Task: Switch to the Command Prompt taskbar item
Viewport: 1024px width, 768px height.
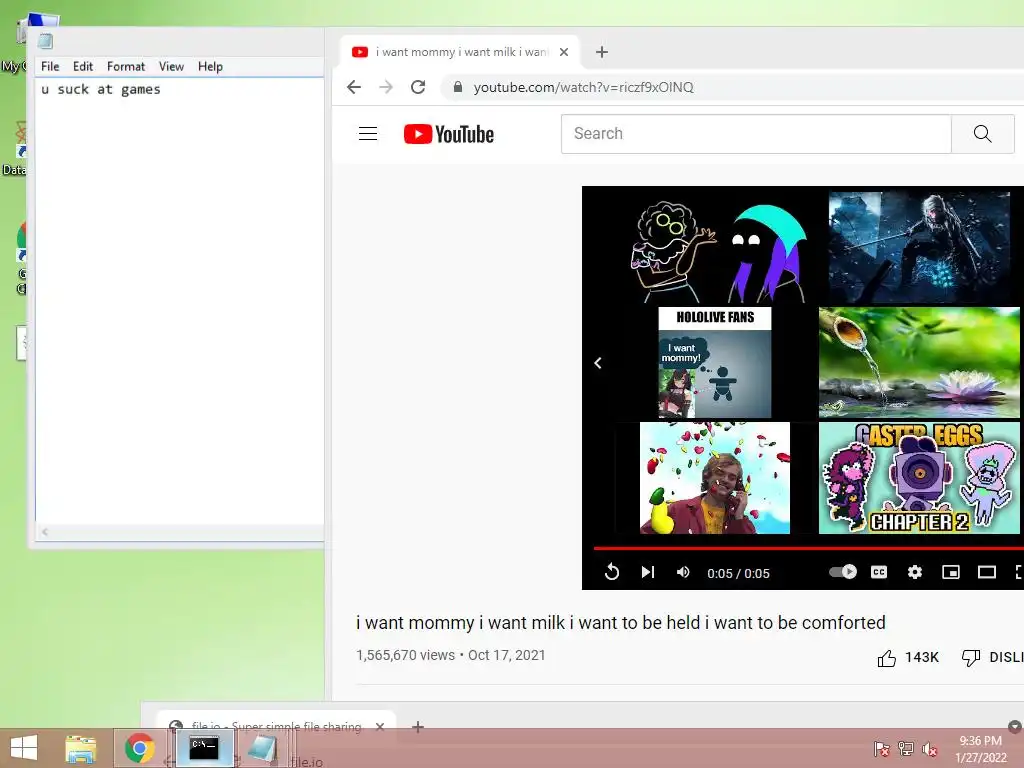Action: [204, 748]
